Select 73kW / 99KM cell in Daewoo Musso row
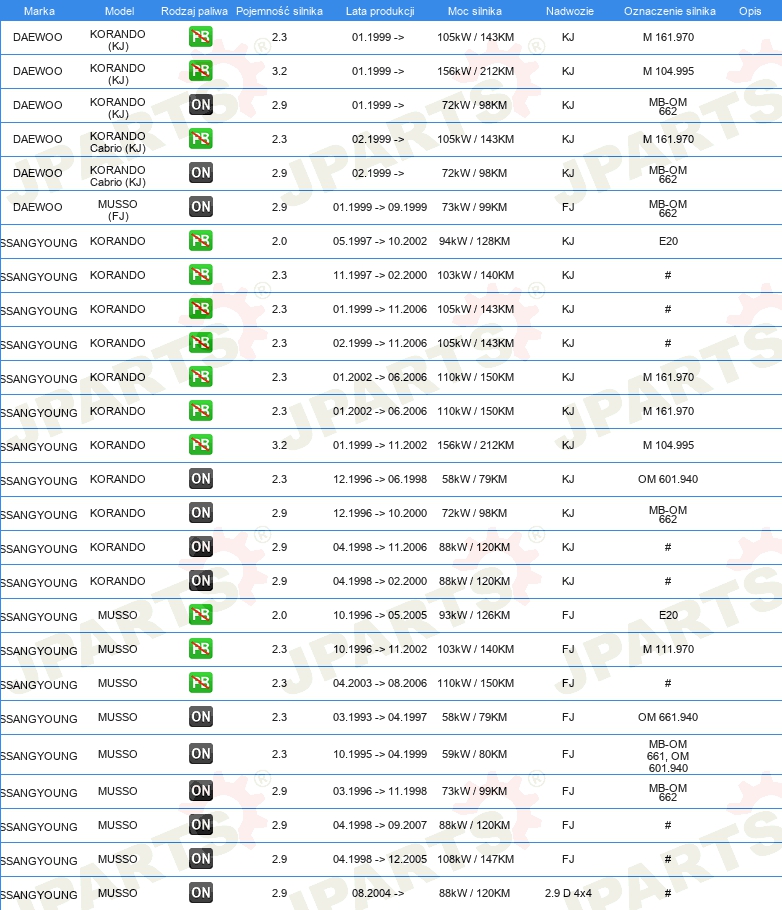 [x=474, y=207]
